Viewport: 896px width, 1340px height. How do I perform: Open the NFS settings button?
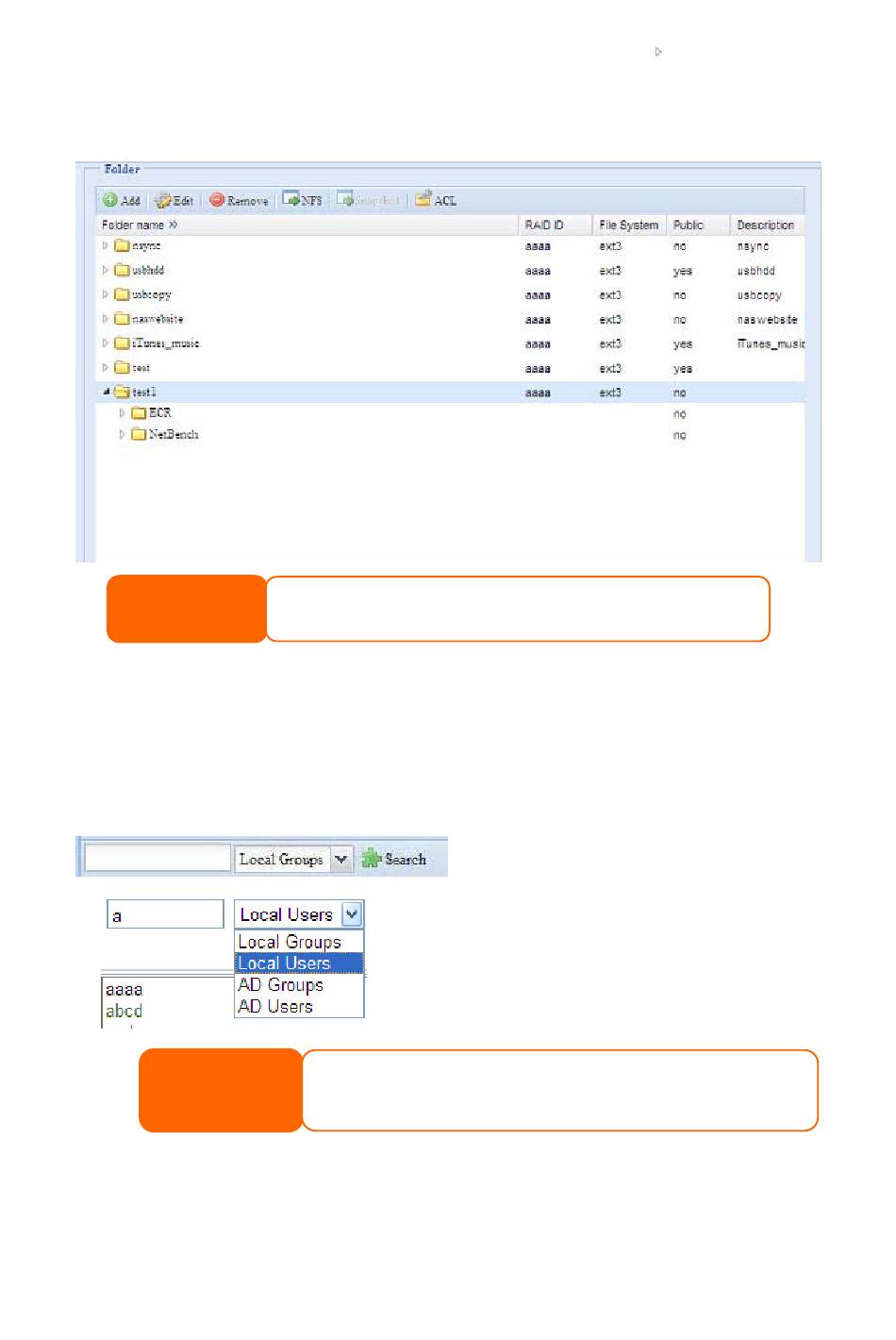[x=302, y=199]
